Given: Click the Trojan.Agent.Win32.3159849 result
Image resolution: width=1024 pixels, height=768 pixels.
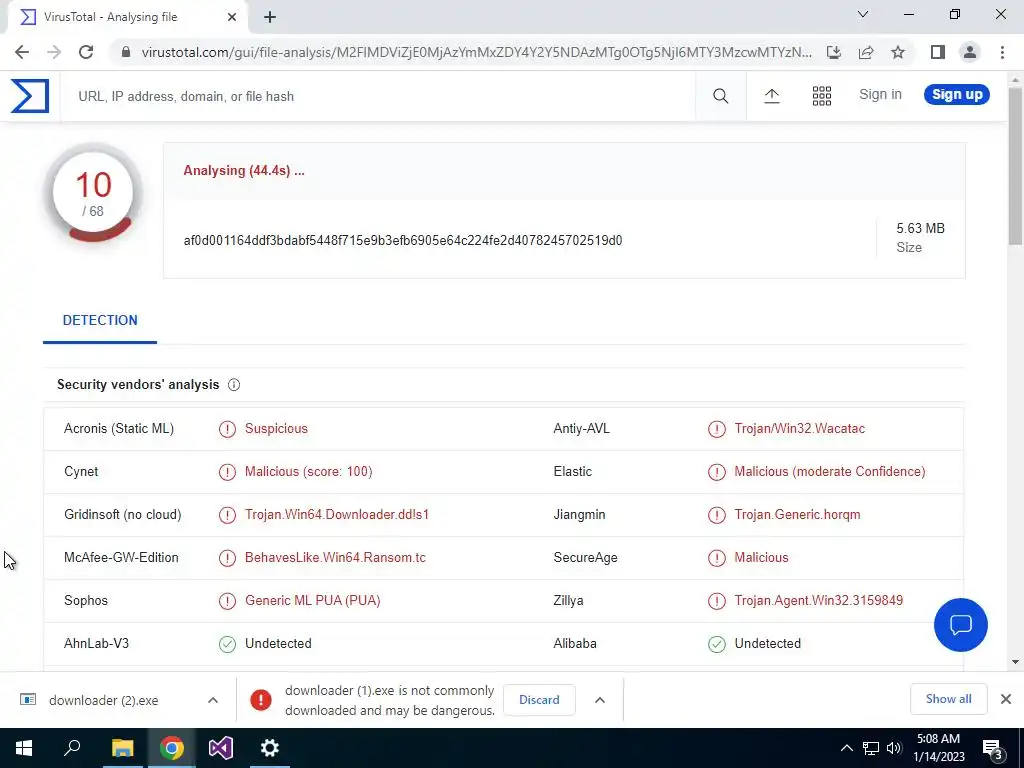Looking at the screenshot, I should point(818,601).
